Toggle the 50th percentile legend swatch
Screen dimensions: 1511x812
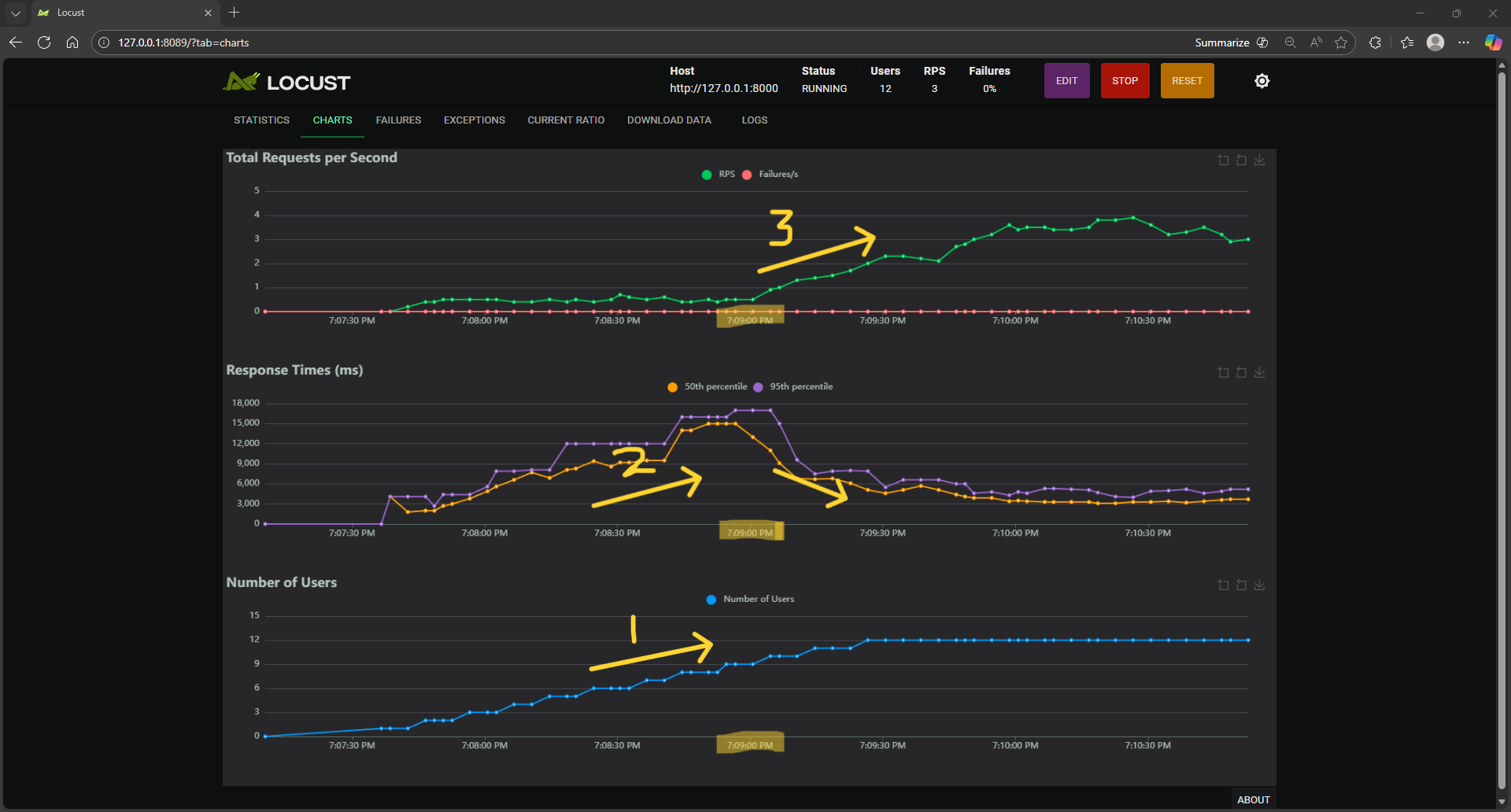pos(673,386)
